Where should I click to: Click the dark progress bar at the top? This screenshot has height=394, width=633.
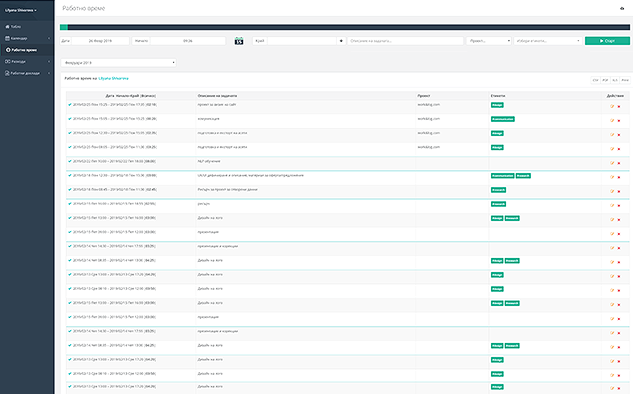[x=345, y=27]
